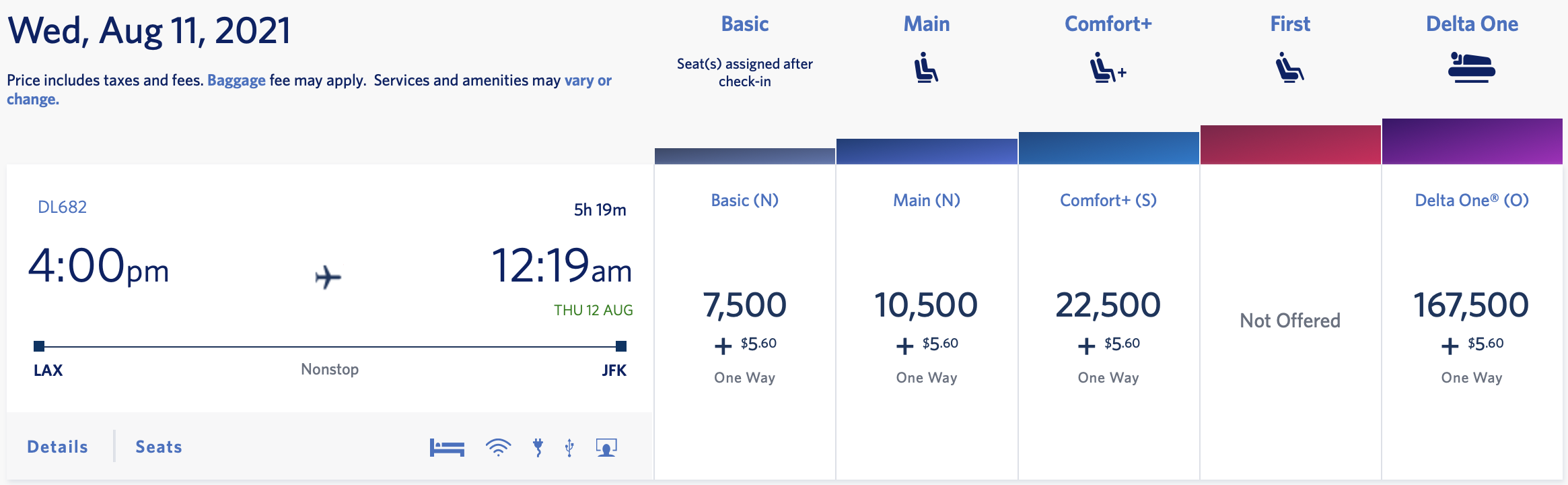Expand the Seats view for DL682
This screenshot has height=485, width=1568.
tap(158, 446)
